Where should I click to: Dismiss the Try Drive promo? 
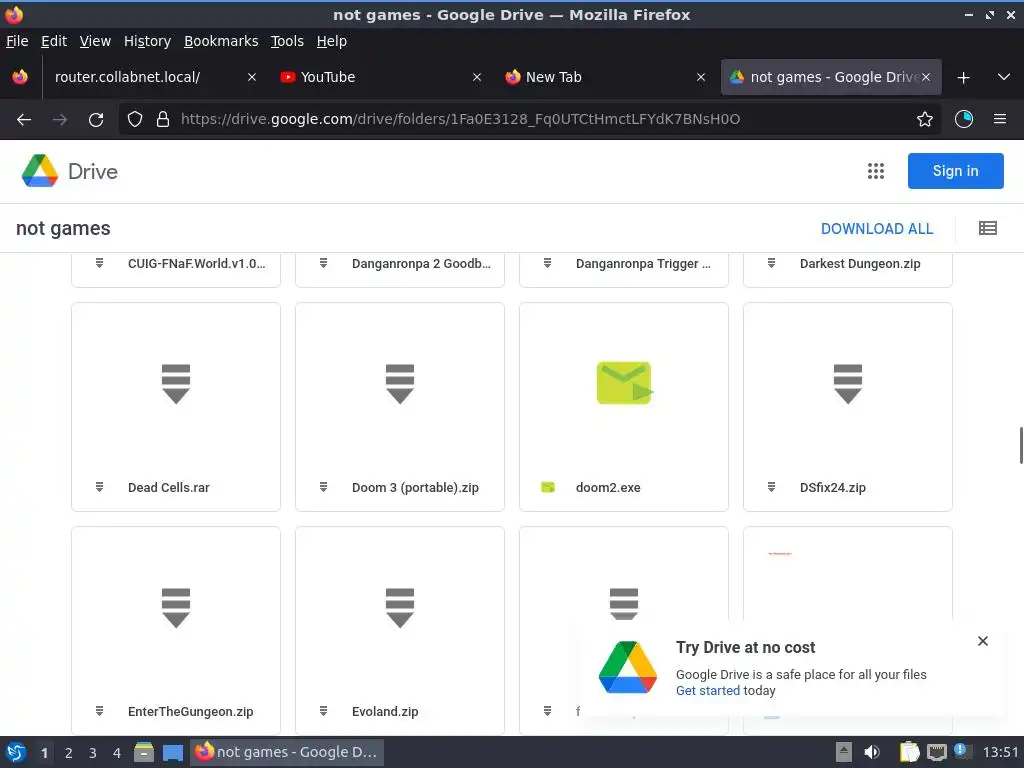(982, 641)
